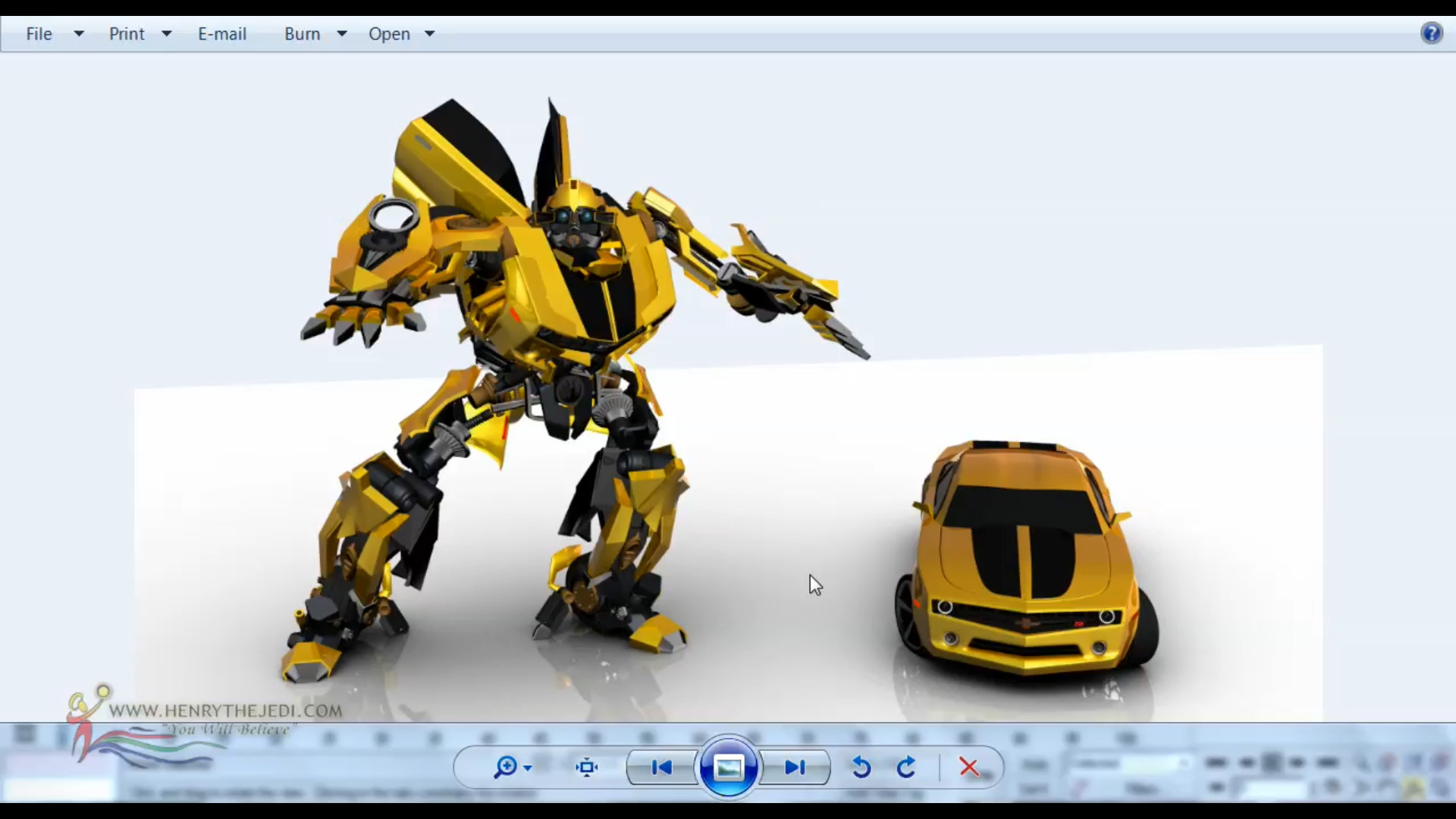Viewport: 1456px width, 819px height.
Task: Click the Bumblebee image in the viewer
Action: (x=728, y=409)
